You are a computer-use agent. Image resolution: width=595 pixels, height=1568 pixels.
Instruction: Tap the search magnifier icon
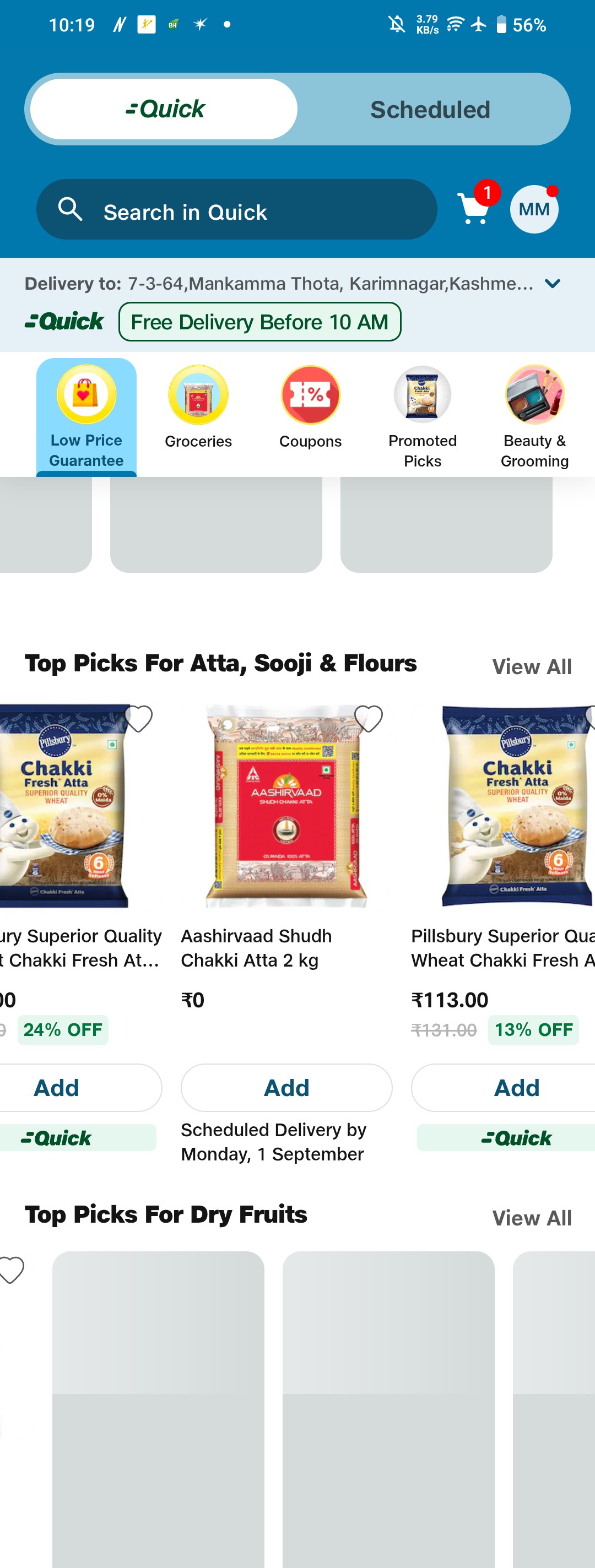tap(70, 209)
